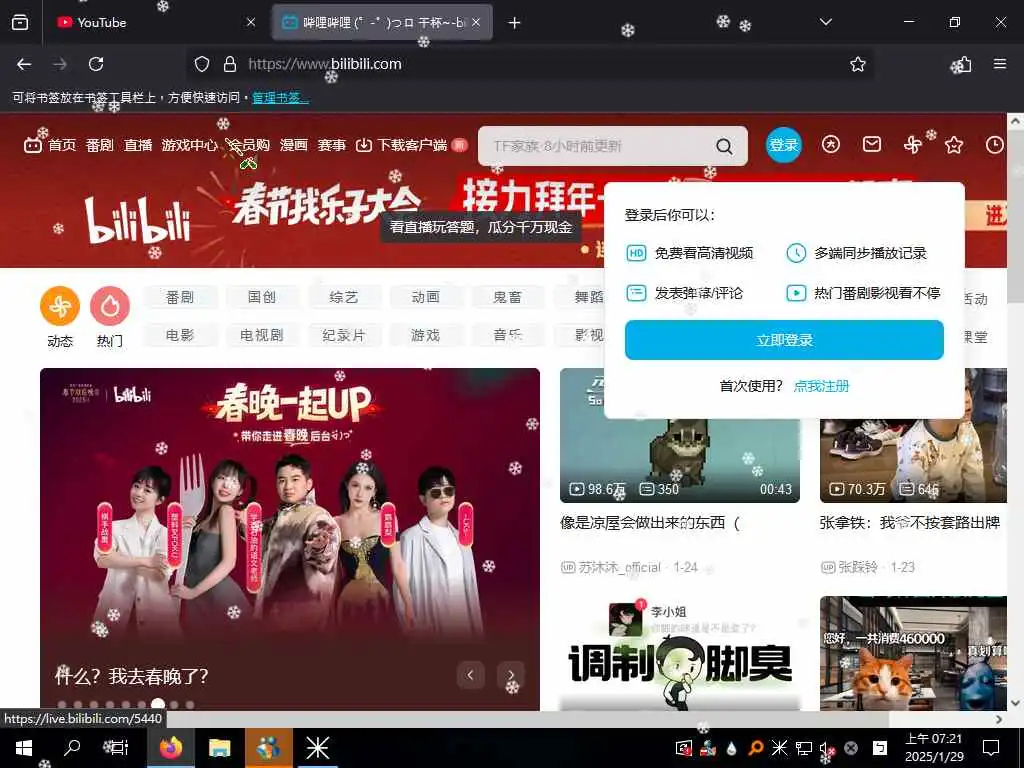Select the 音乐 category chip
This screenshot has height=768, width=1024.
click(x=507, y=335)
